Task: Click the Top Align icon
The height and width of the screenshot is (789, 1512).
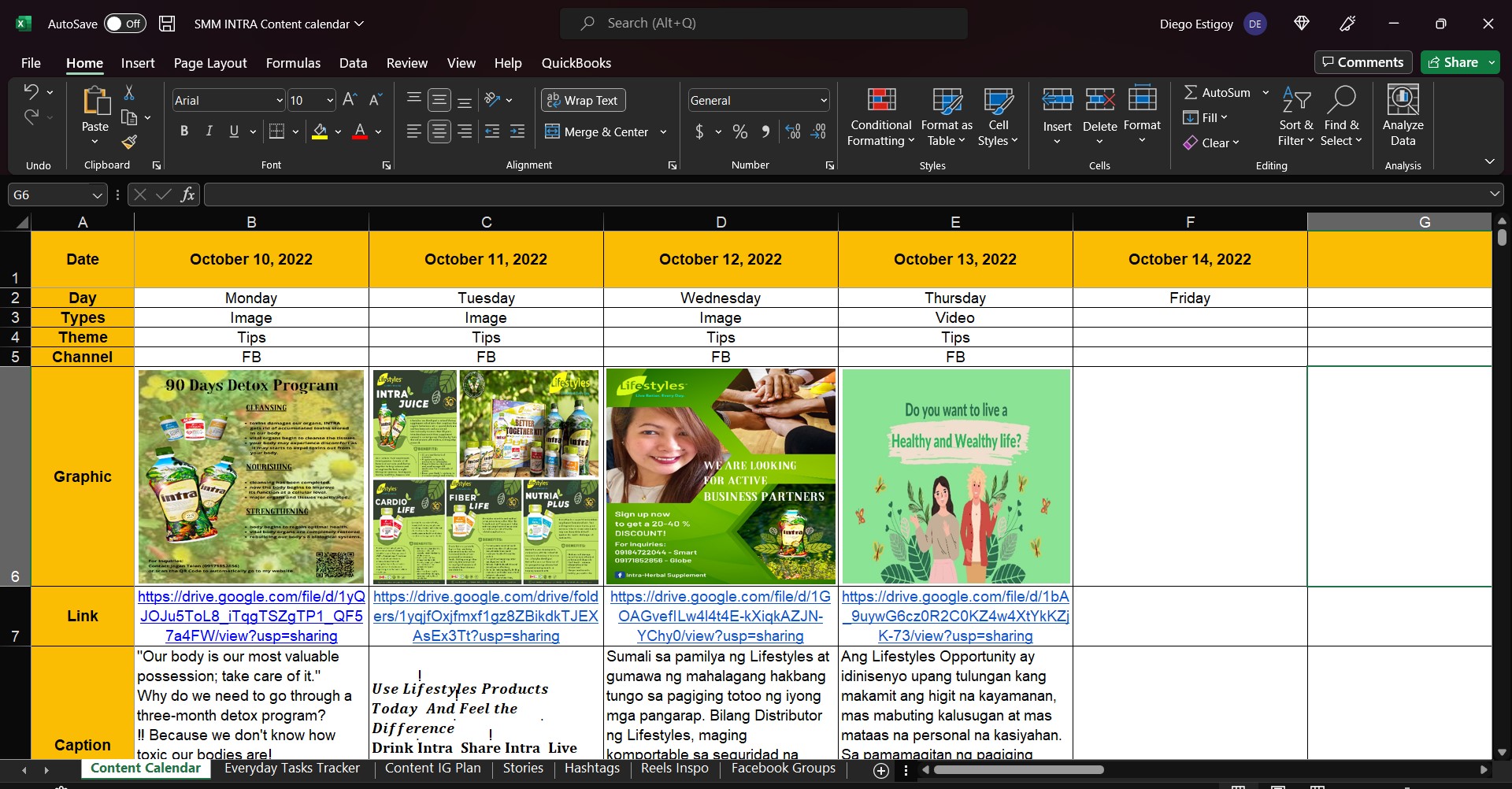Action: (x=414, y=100)
